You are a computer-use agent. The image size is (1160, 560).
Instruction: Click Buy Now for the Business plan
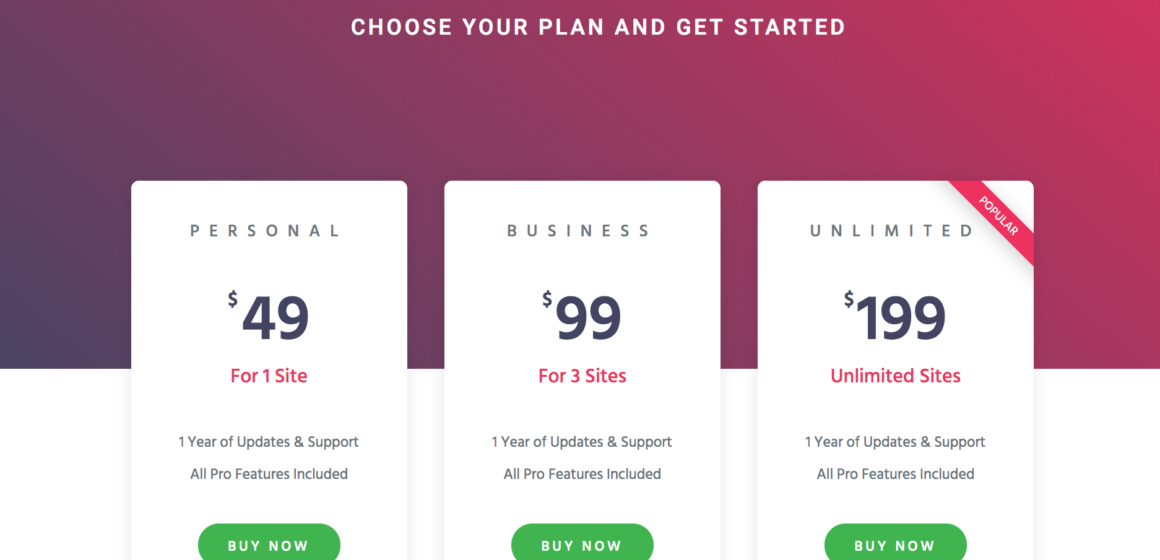(x=582, y=546)
